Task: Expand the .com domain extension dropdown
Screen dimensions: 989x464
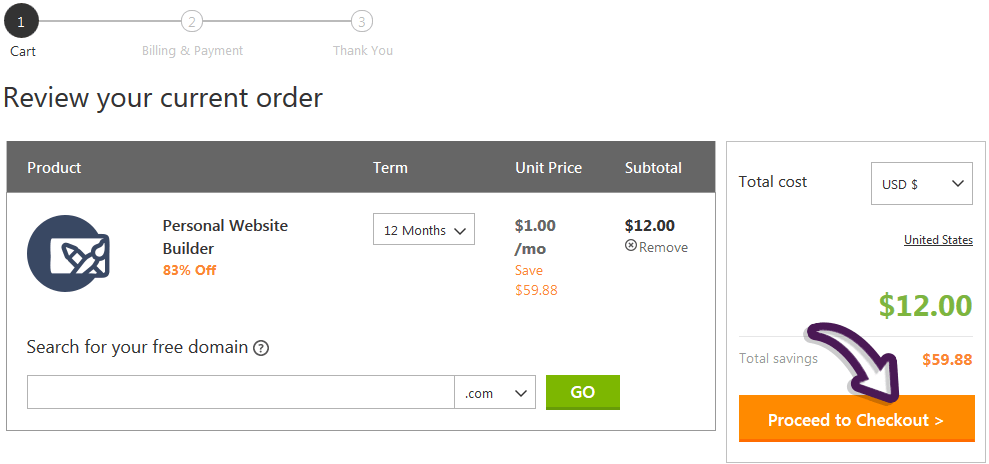Action: click(x=495, y=393)
